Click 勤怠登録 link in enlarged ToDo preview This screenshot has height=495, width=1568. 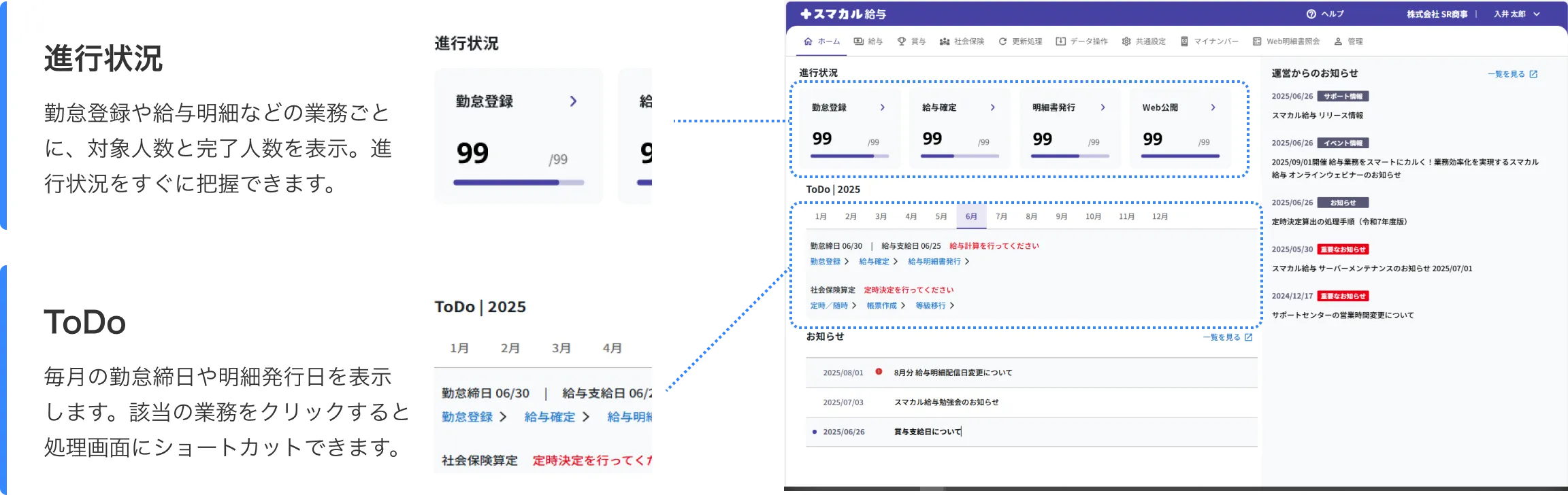[x=467, y=417]
